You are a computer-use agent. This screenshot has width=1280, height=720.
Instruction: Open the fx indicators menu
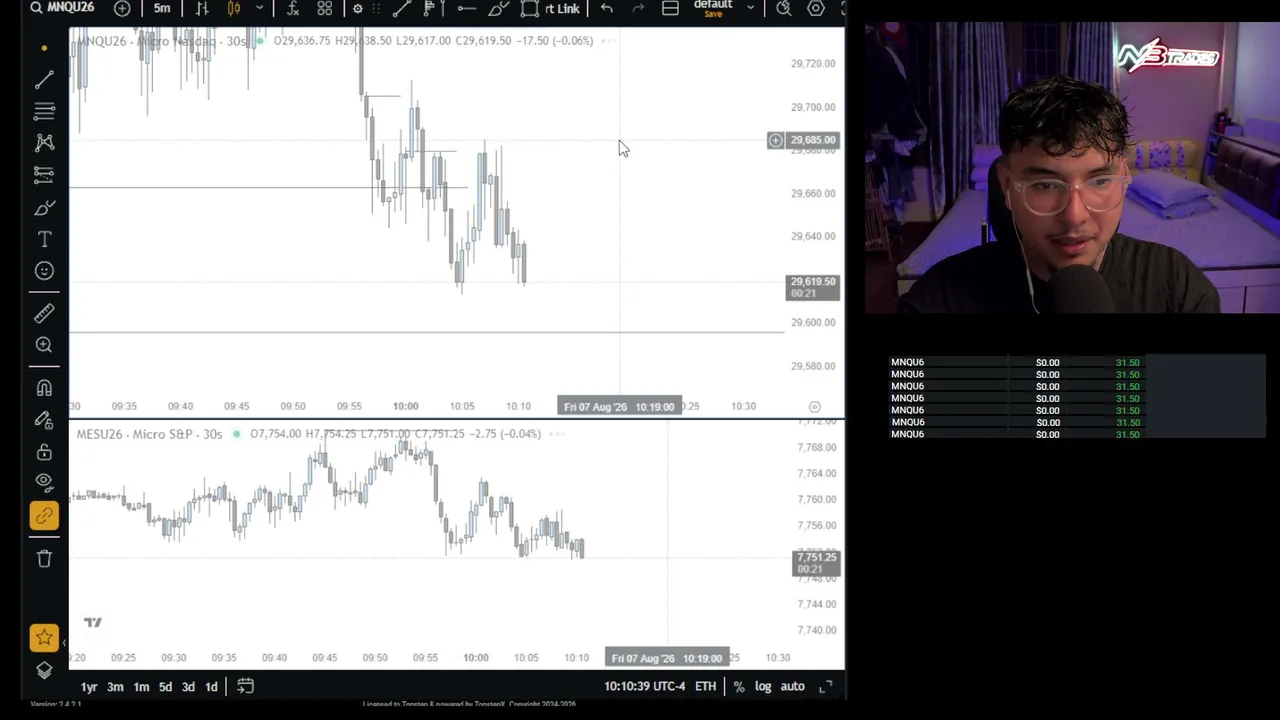293,8
